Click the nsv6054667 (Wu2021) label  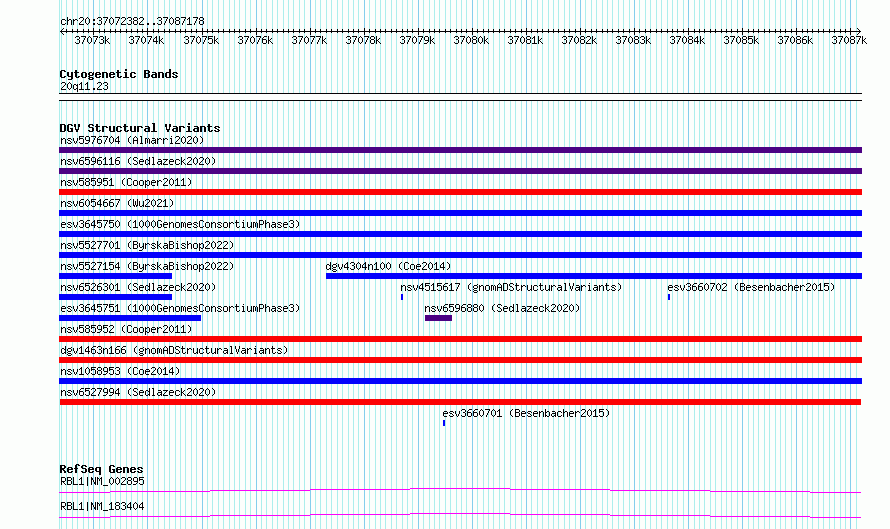pos(117,203)
